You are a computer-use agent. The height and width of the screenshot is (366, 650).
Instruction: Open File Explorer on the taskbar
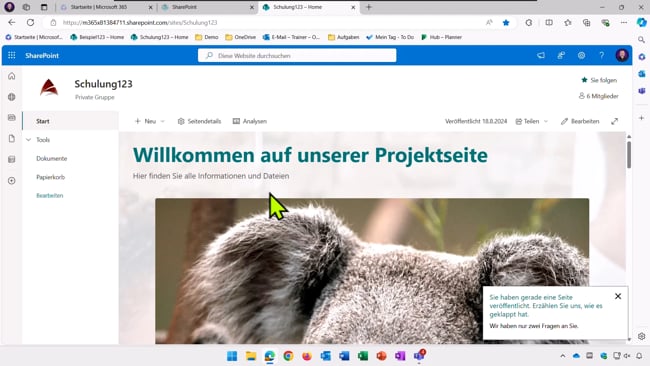click(251, 356)
